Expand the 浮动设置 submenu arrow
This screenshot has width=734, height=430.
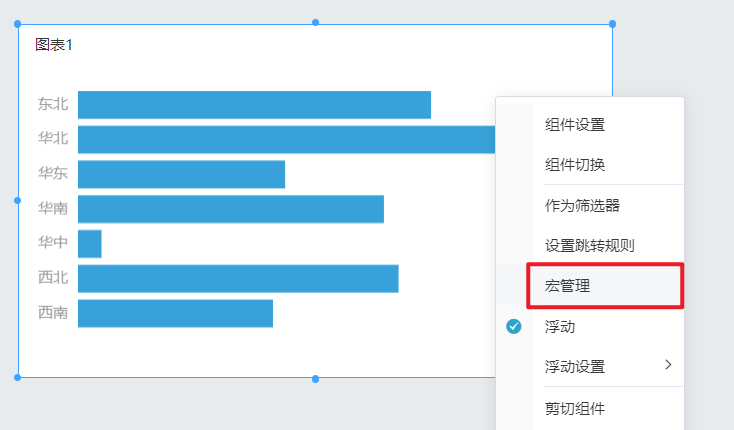[668, 365]
